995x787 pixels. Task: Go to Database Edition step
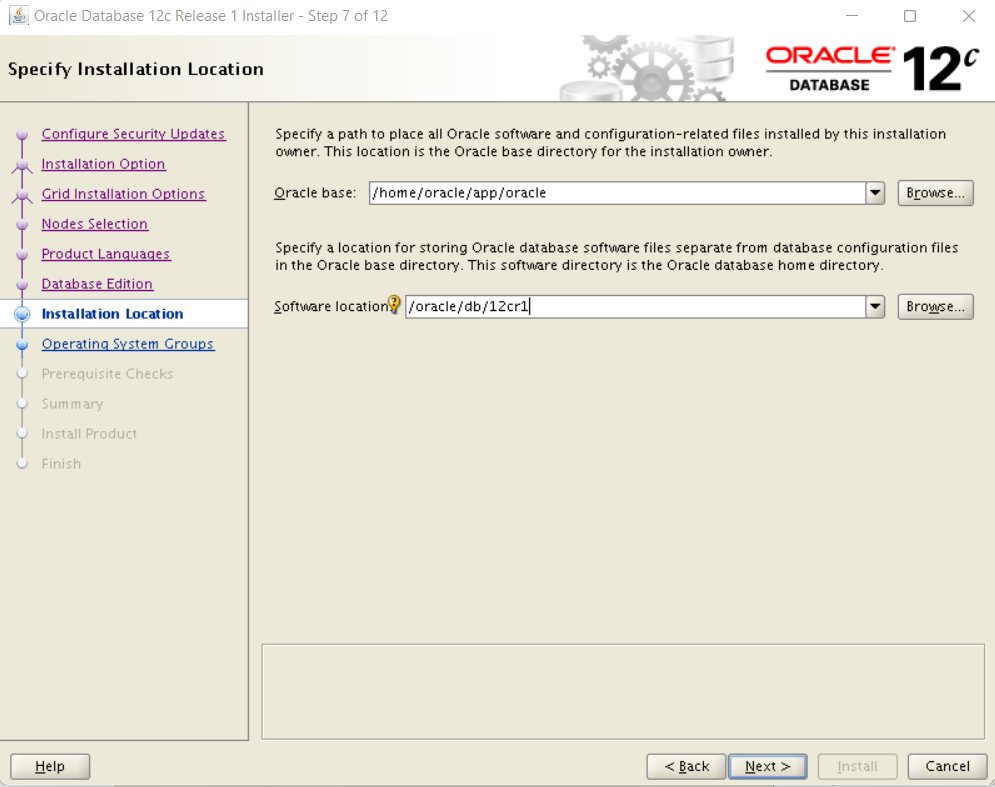click(97, 284)
